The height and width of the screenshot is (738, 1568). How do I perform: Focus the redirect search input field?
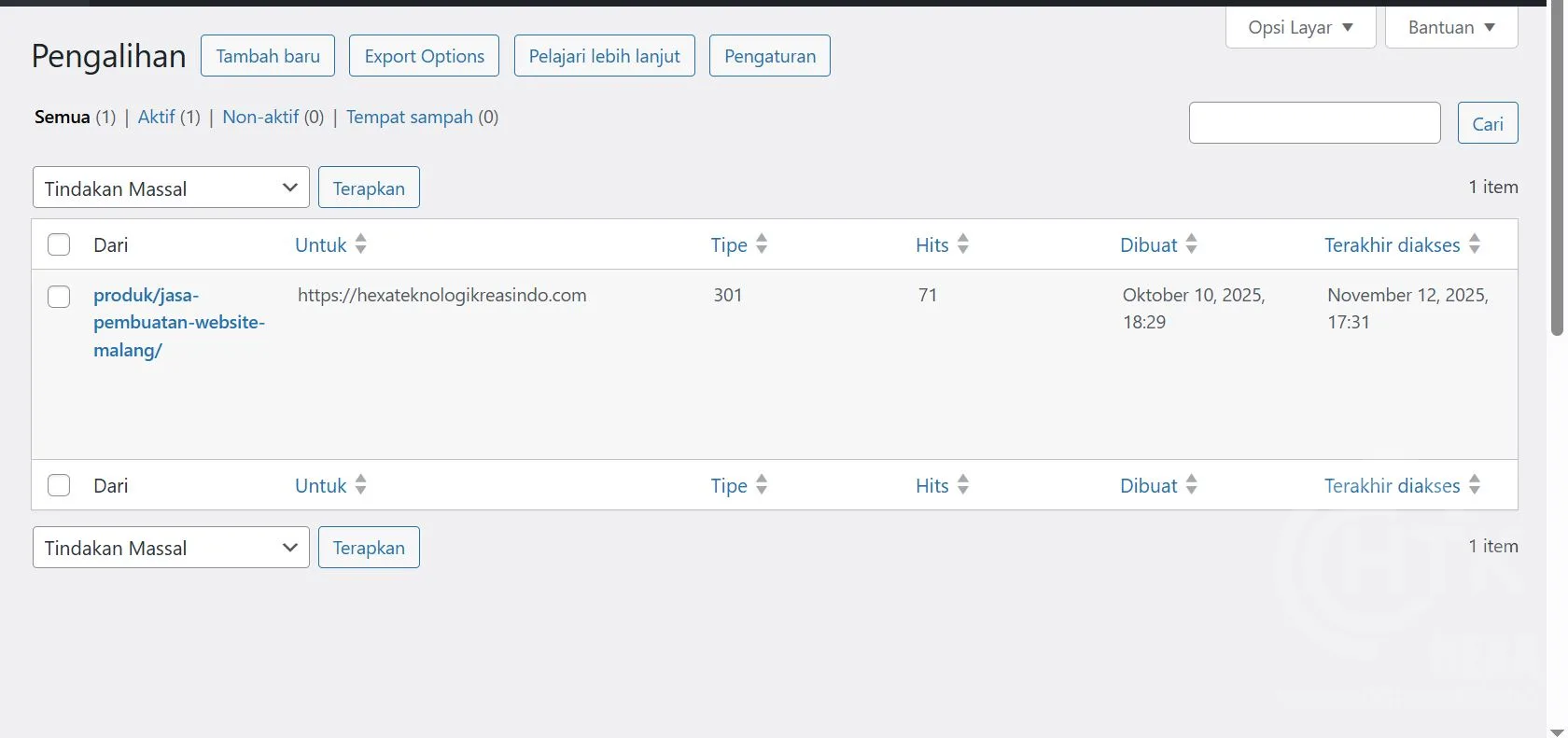coord(1314,123)
